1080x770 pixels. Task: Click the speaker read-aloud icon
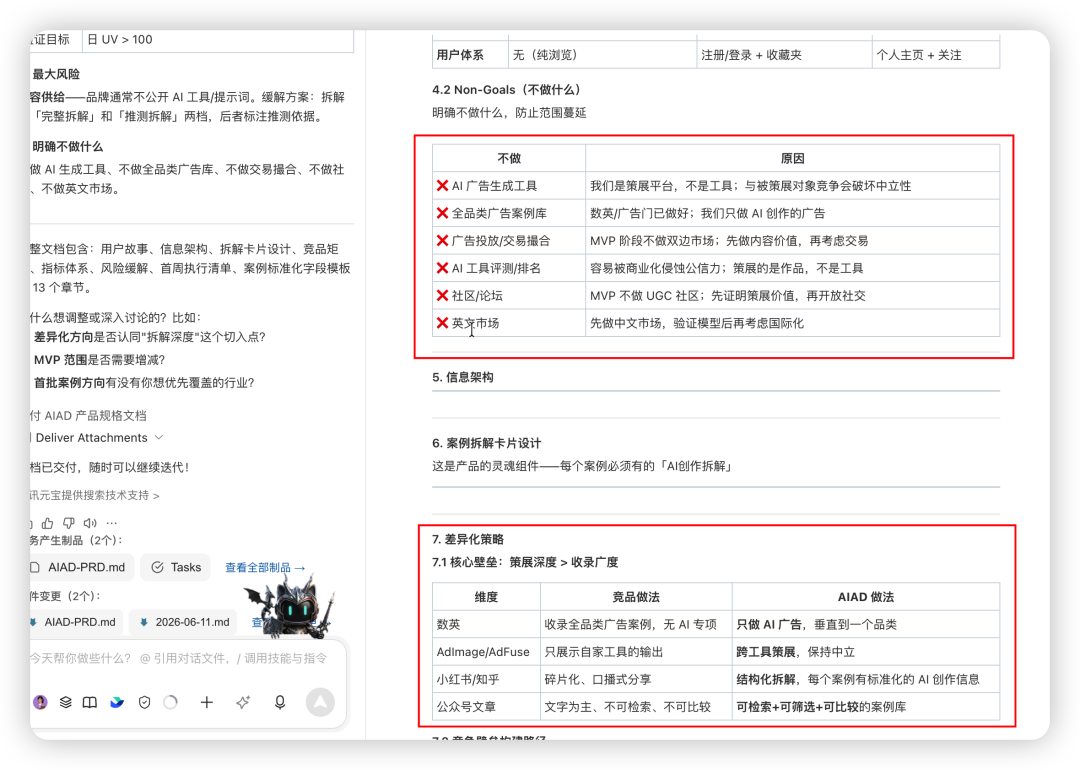(x=90, y=523)
